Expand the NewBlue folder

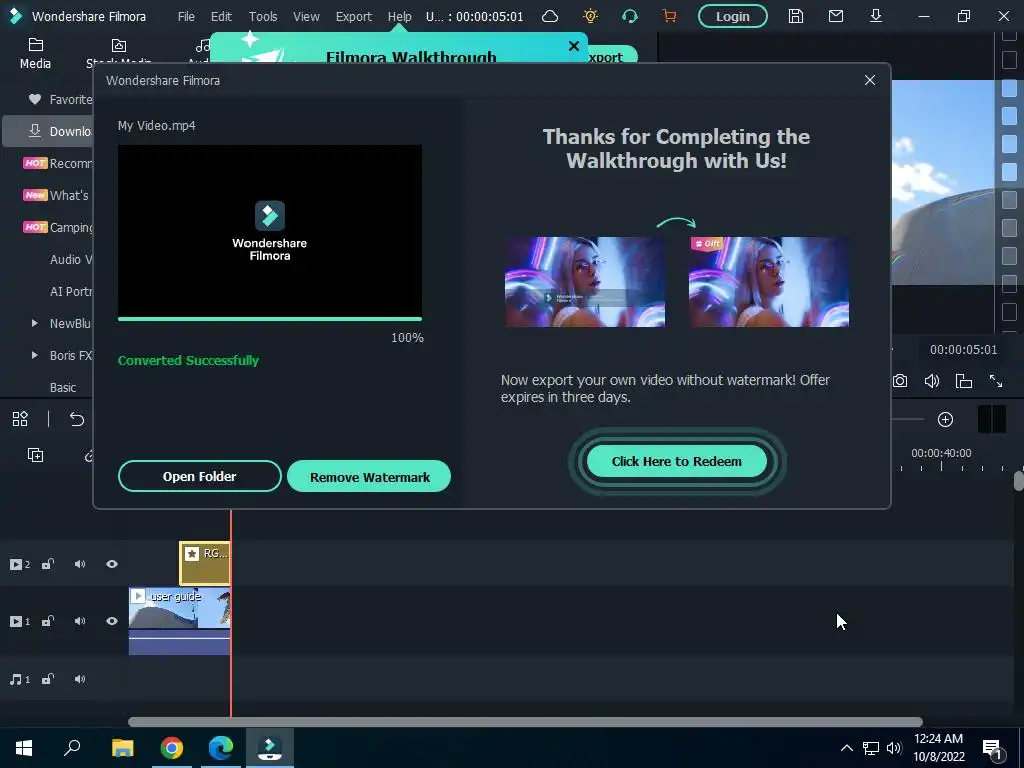click(35, 323)
